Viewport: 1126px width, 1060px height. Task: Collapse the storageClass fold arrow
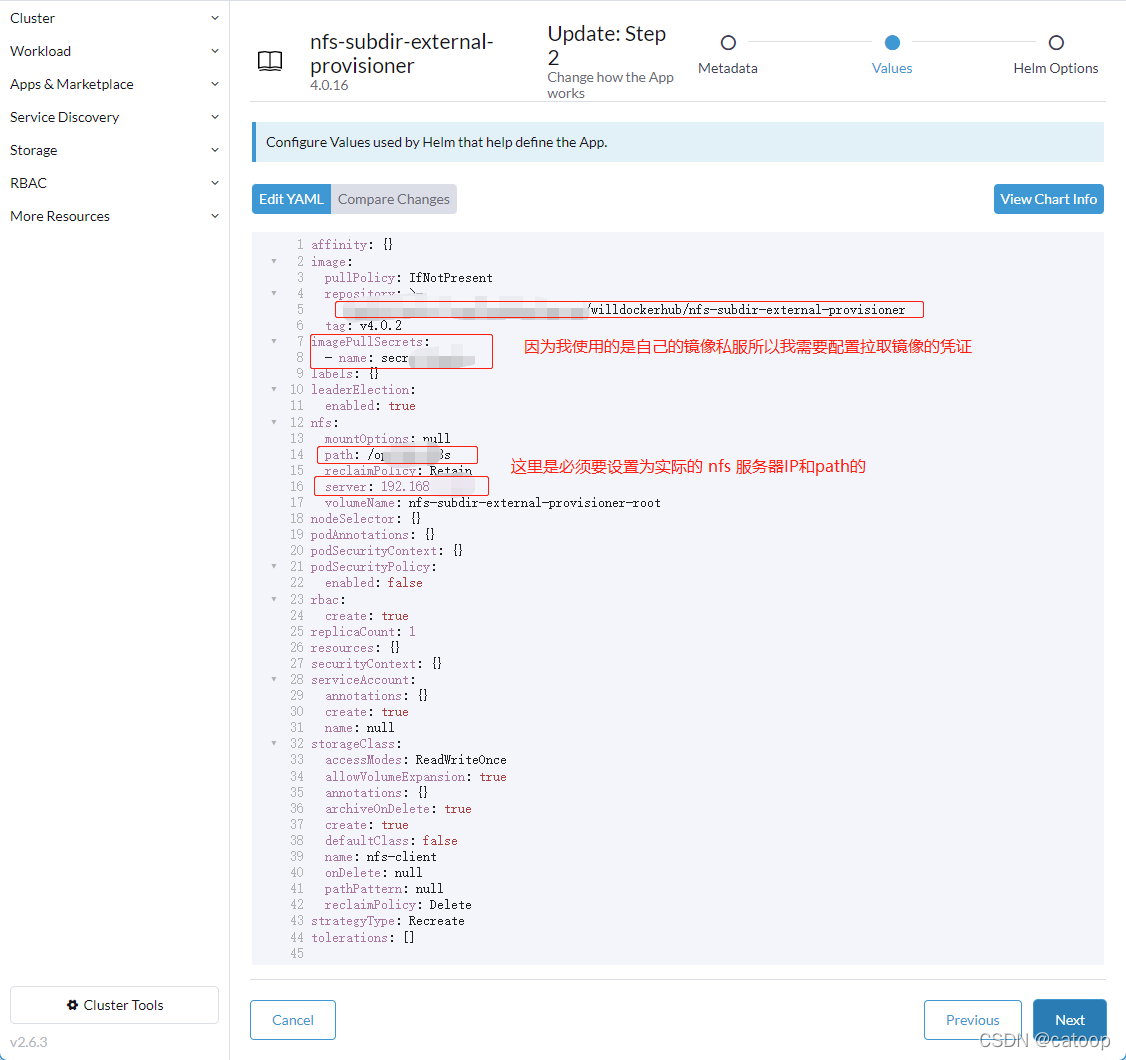[x=274, y=743]
